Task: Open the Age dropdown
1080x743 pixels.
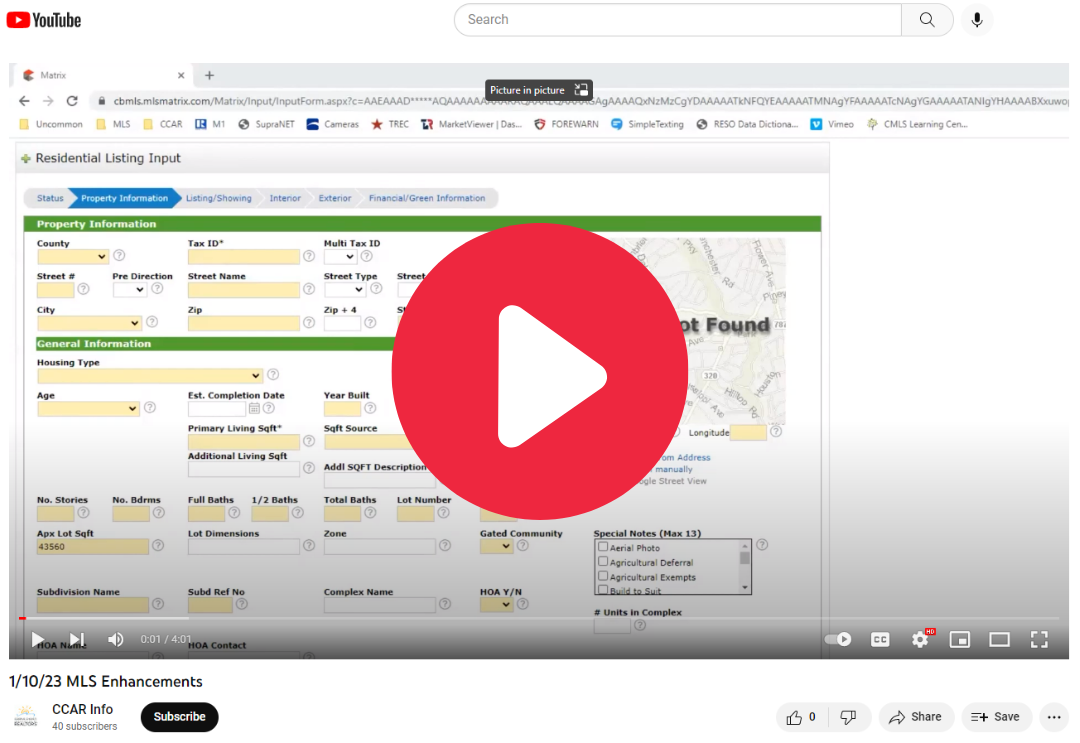Action: tap(88, 409)
